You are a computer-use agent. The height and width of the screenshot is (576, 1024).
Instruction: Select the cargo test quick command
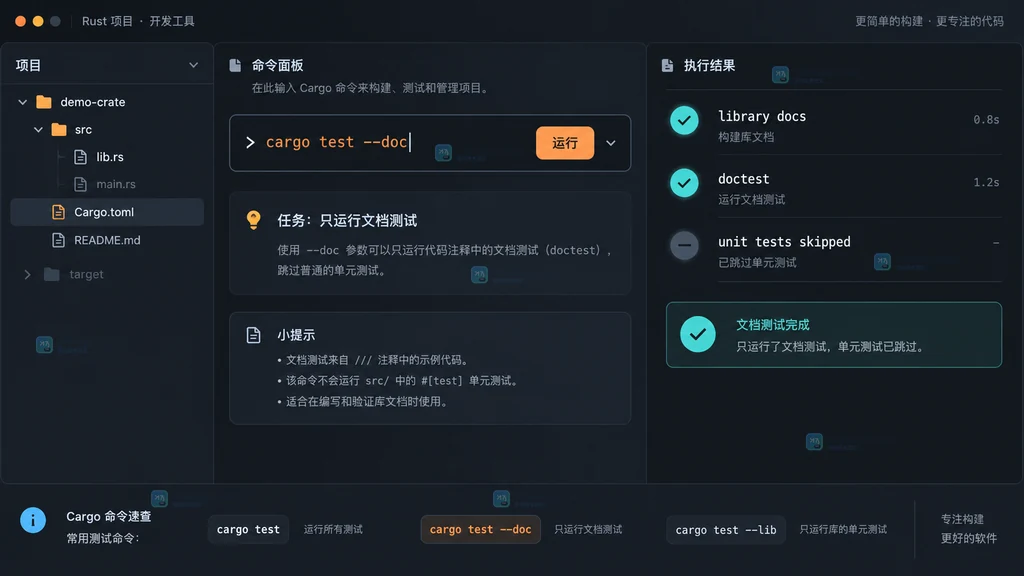[248, 530]
